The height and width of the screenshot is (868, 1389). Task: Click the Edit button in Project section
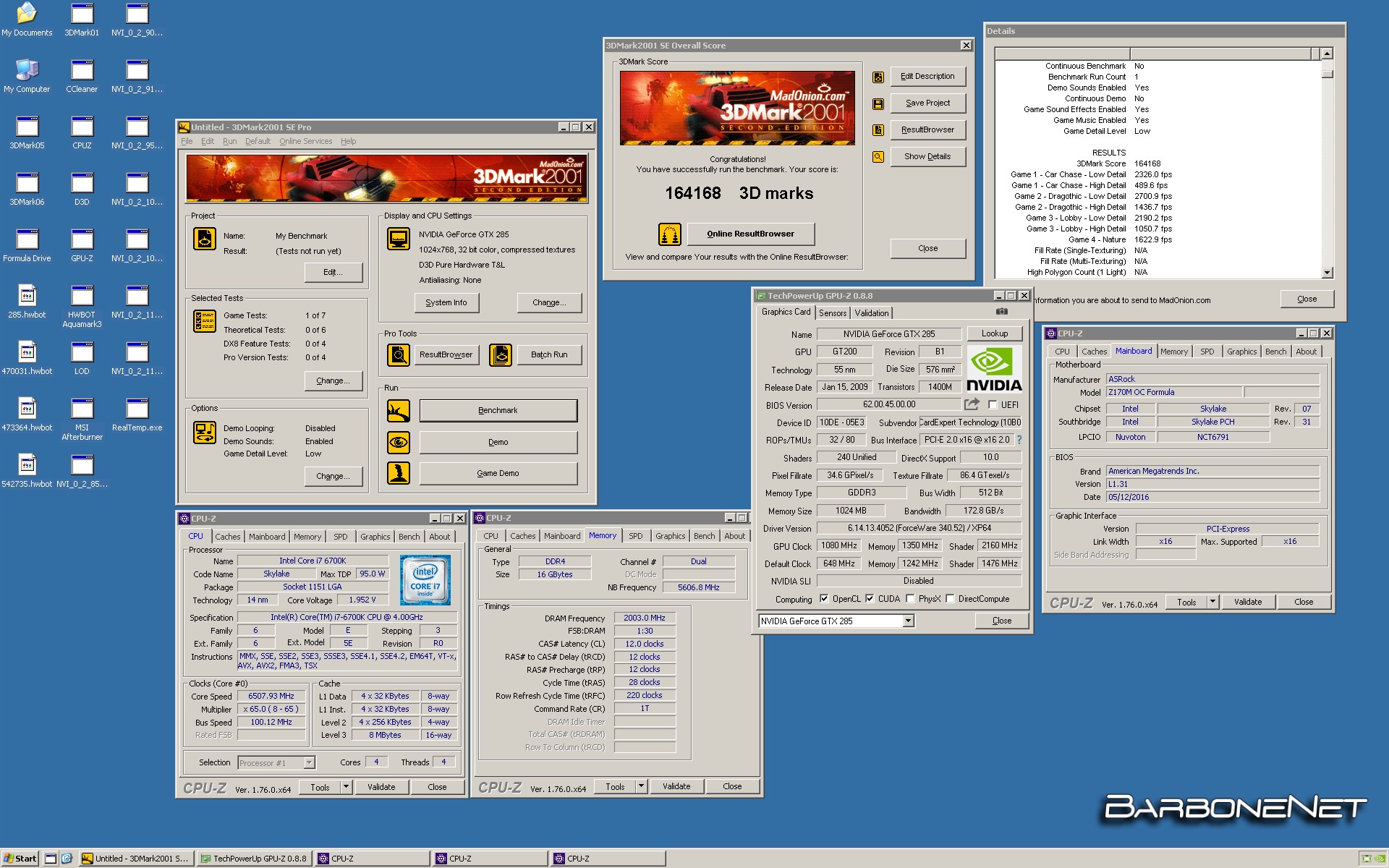(333, 272)
